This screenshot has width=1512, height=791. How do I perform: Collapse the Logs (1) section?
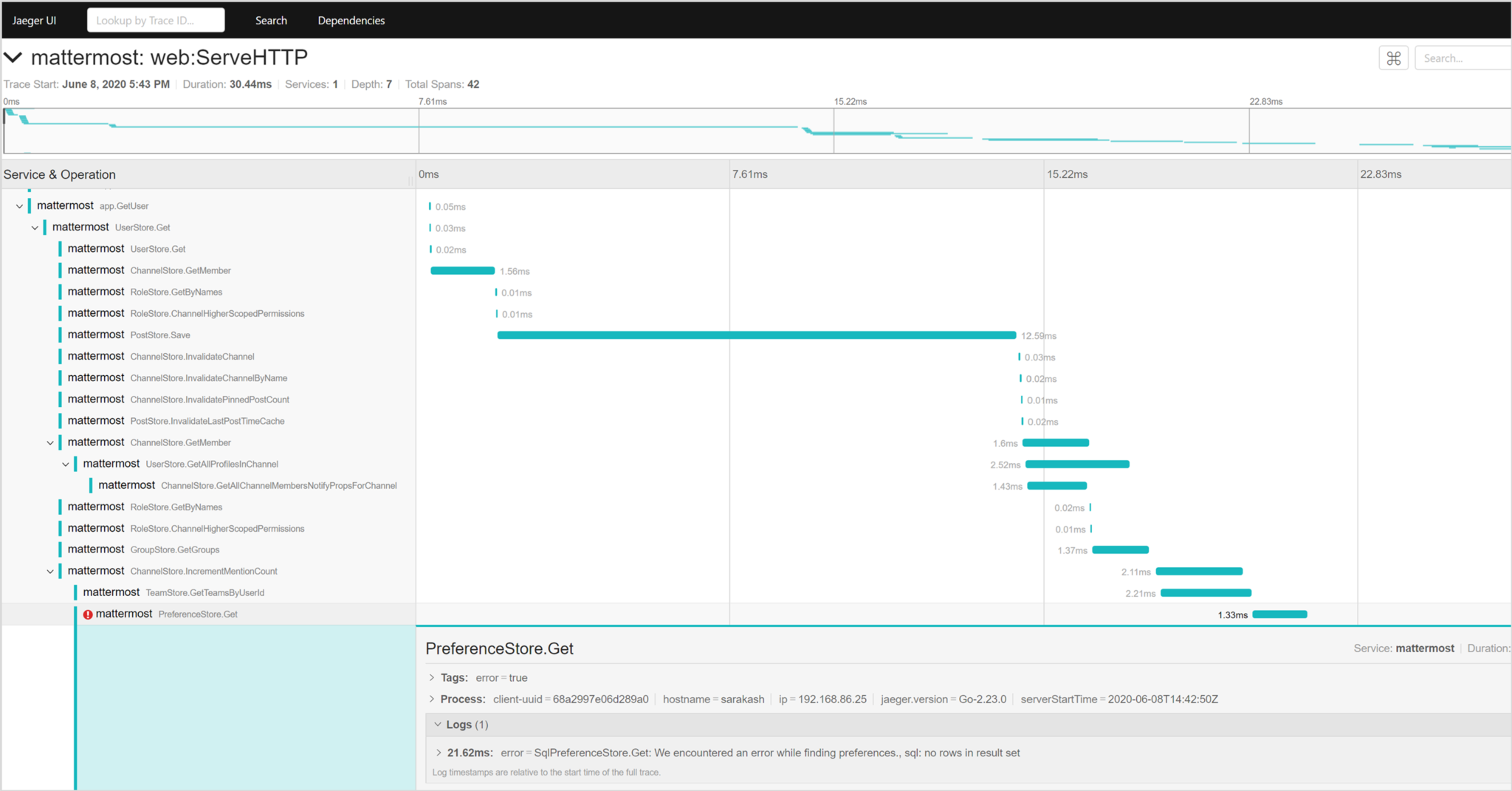point(438,725)
